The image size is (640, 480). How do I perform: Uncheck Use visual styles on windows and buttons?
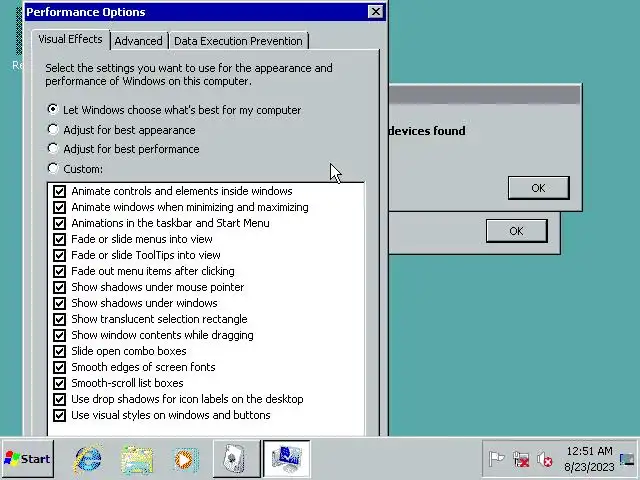coord(60,415)
